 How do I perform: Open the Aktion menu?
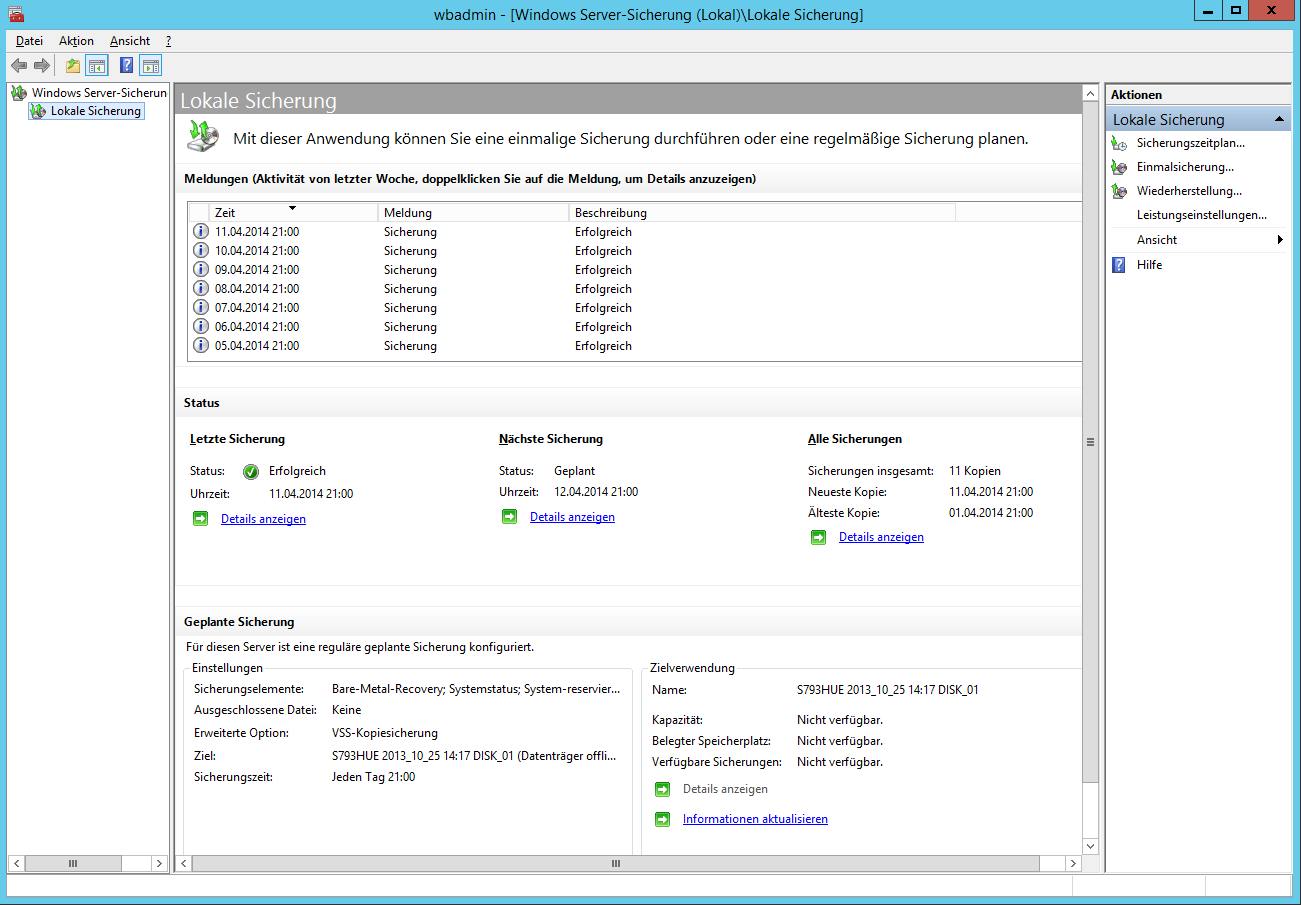tap(76, 41)
